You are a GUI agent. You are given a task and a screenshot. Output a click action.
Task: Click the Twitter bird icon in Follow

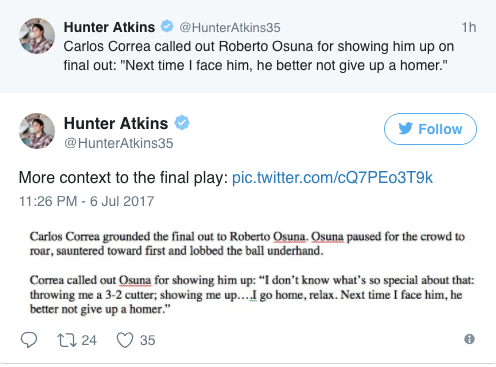click(x=405, y=129)
